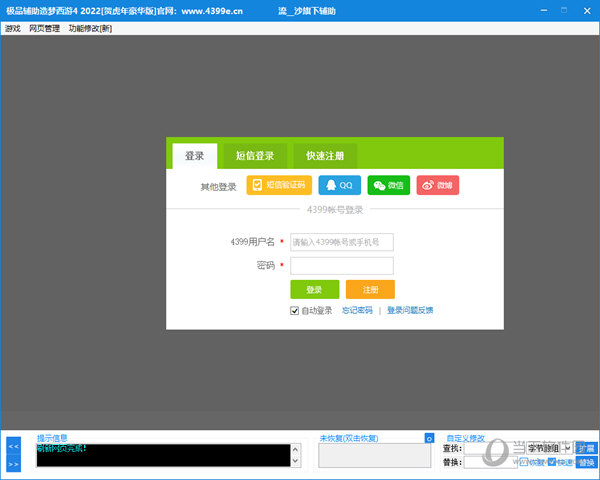This screenshot has height=480, width=600.
Task: Focus the 4399用户名 input field
Action: pyautogui.click(x=342, y=242)
